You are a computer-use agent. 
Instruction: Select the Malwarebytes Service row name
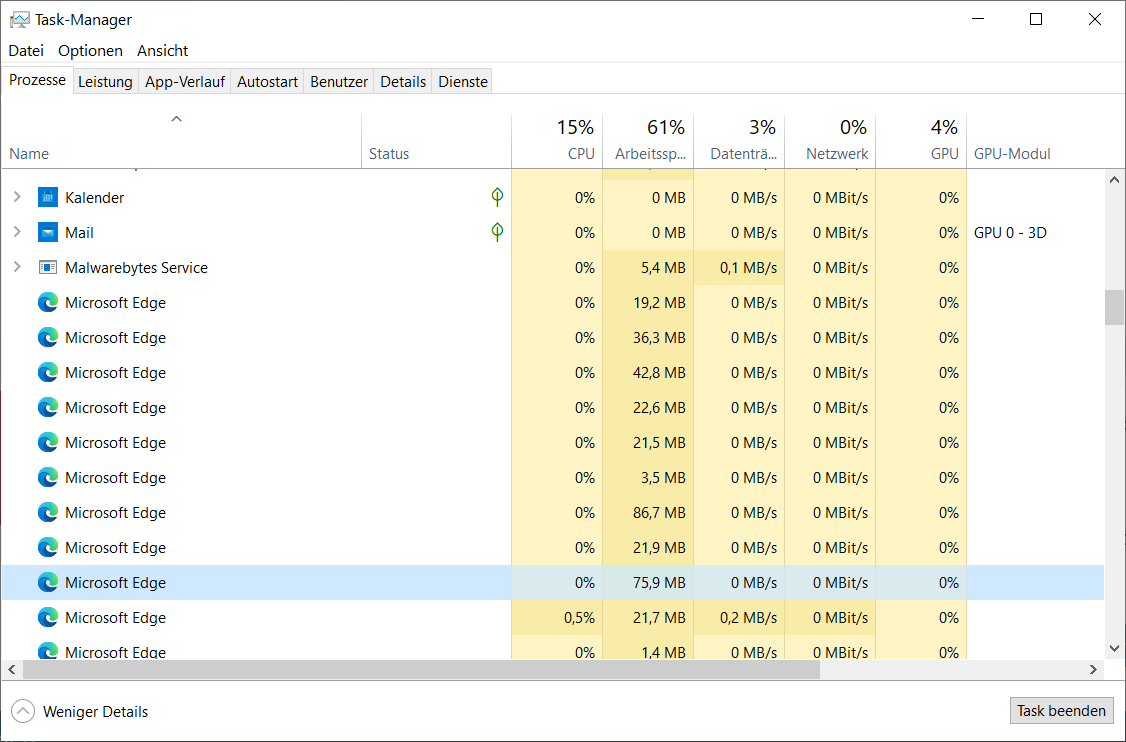[x=136, y=267]
